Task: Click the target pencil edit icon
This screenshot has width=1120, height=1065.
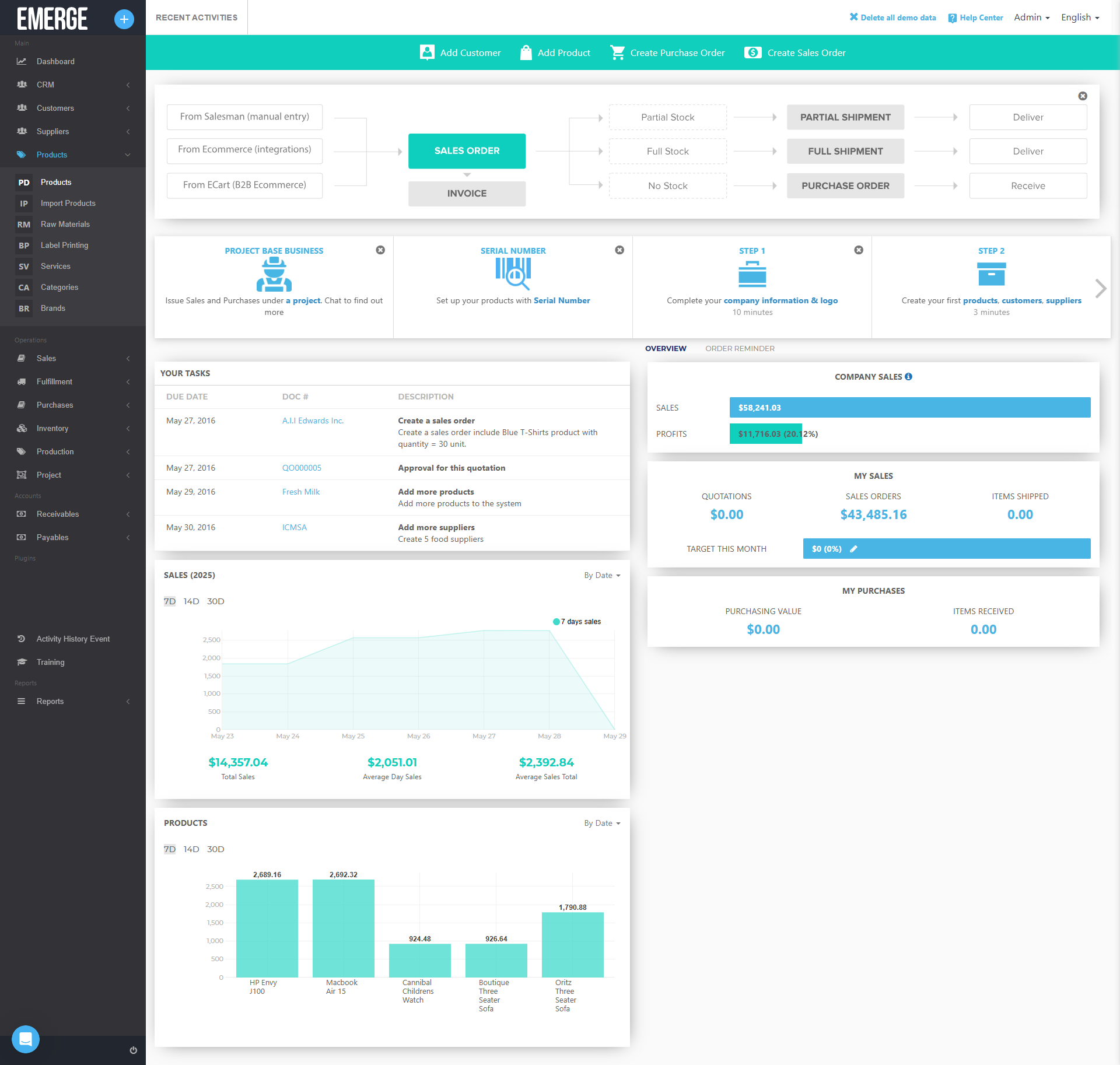Action: point(853,549)
